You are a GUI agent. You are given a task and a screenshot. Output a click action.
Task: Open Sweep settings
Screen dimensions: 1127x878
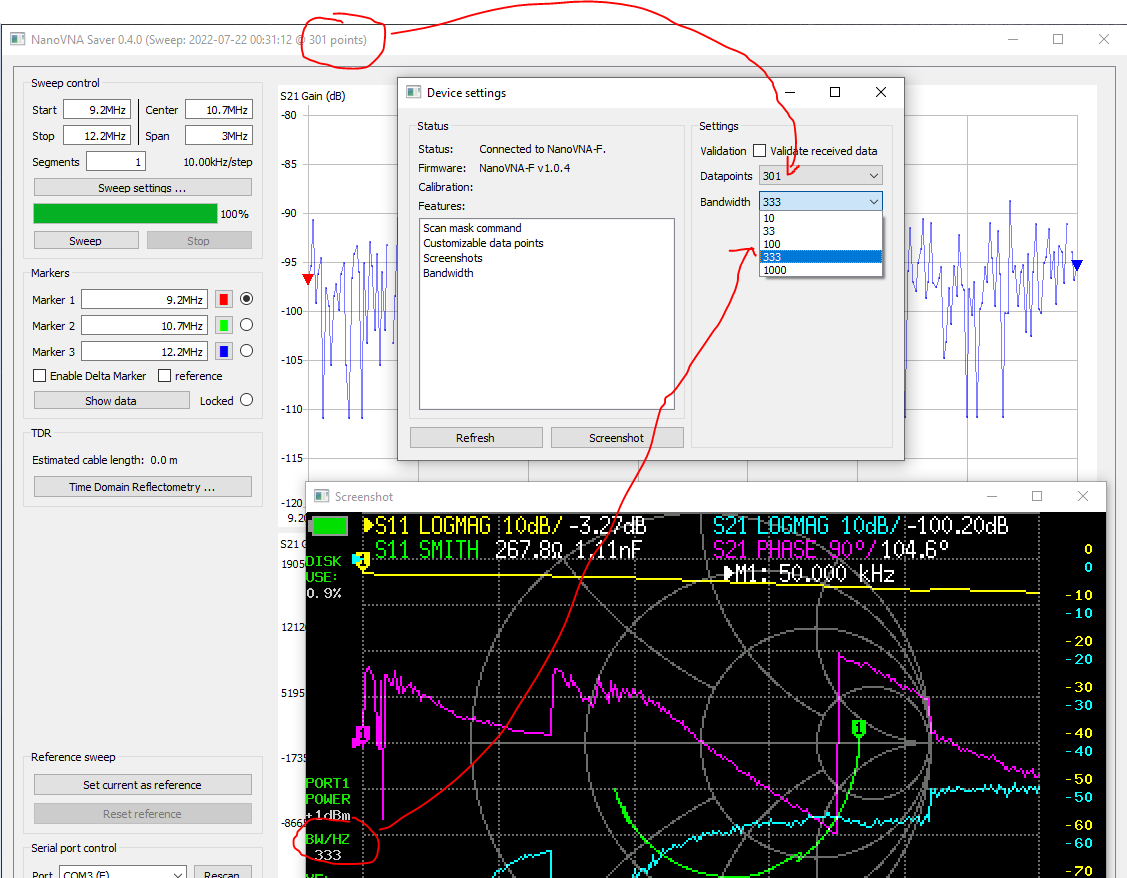141,186
